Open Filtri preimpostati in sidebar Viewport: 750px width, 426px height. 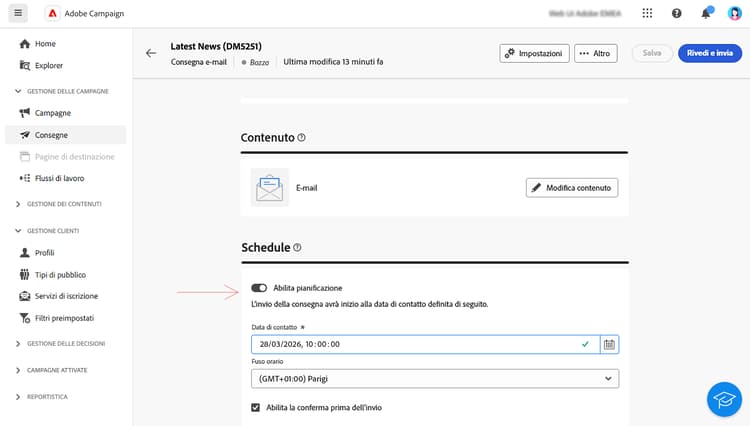[x=66, y=318]
